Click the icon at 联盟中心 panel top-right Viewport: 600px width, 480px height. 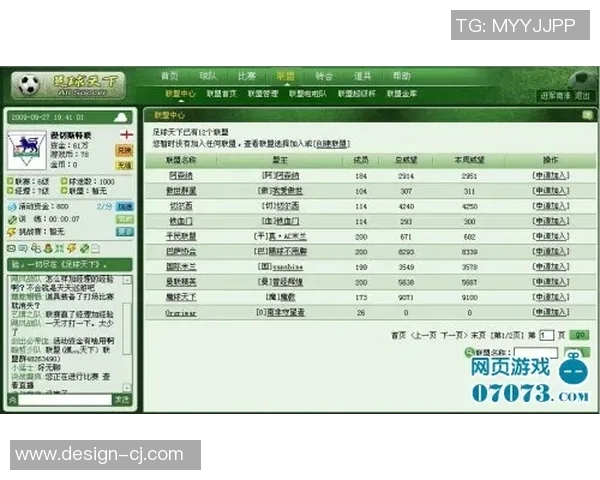(x=587, y=115)
